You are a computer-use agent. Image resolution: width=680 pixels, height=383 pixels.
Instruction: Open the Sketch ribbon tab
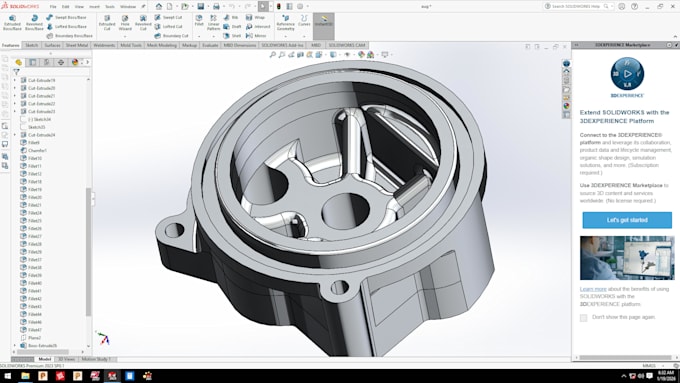click(x=31, y=45)
